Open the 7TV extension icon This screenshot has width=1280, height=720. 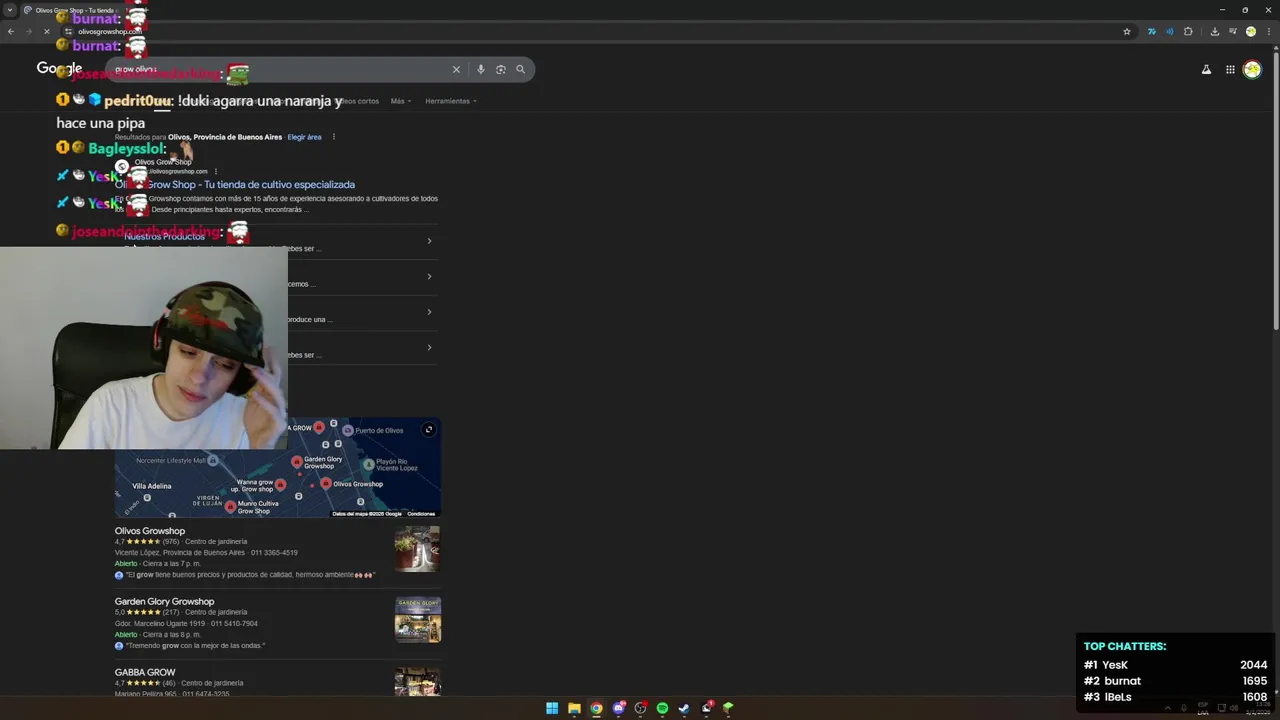[1151, 31]
